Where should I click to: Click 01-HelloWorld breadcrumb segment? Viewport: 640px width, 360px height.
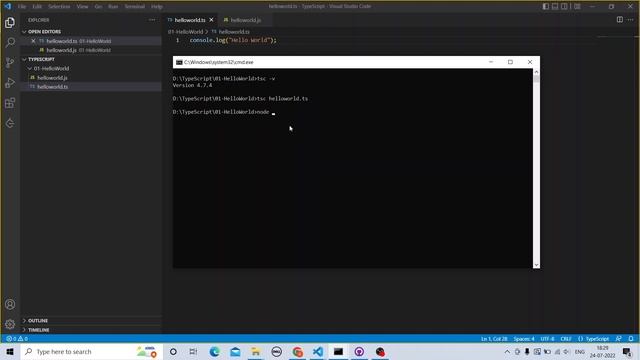coord(186,32)
